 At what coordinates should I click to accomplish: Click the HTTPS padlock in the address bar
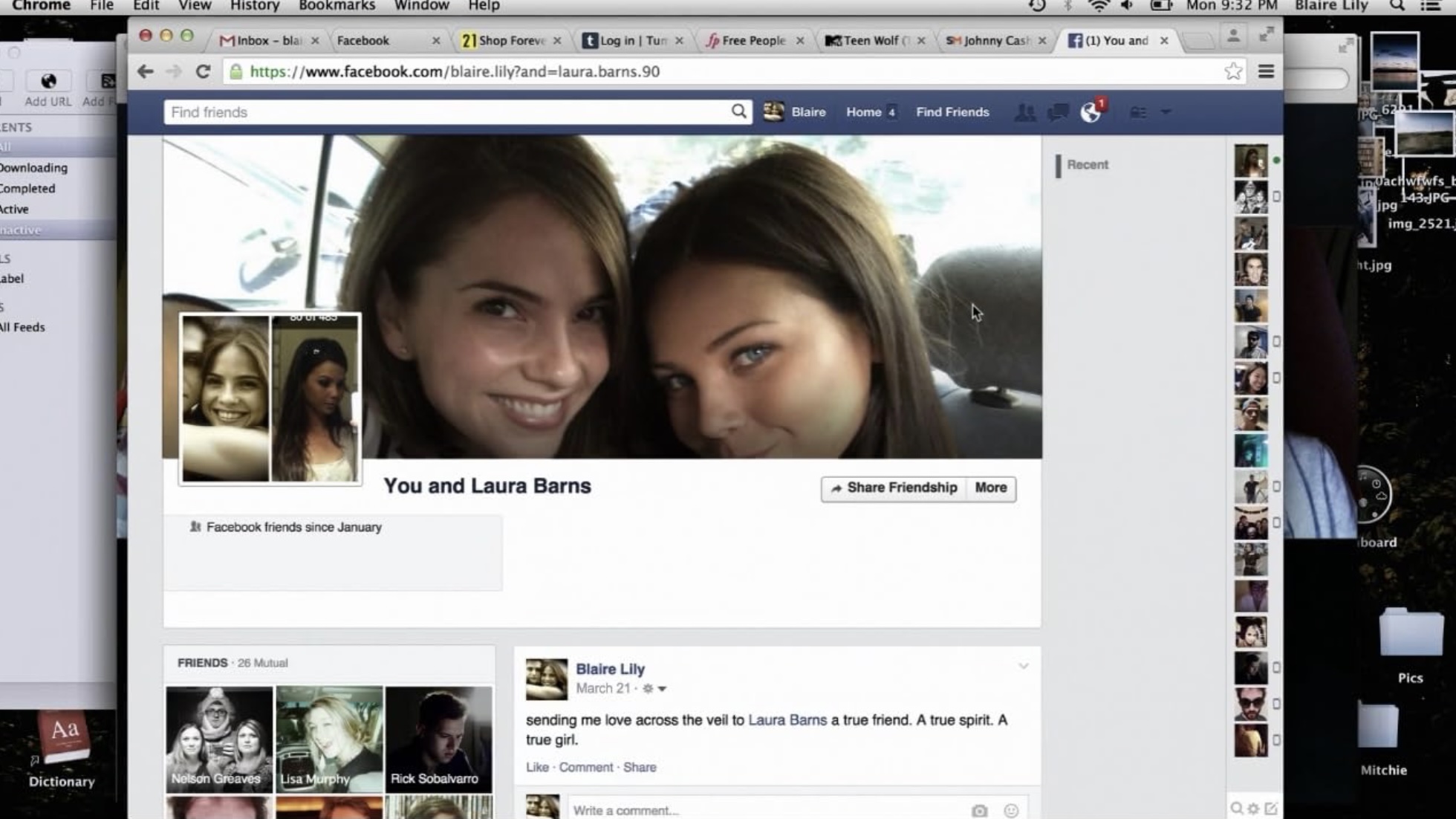237,71
